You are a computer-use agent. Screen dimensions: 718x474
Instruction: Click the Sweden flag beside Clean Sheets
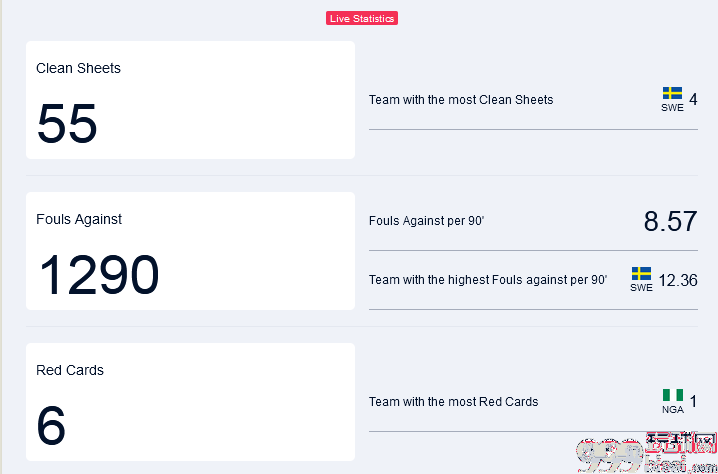click(x=672, y=93)
